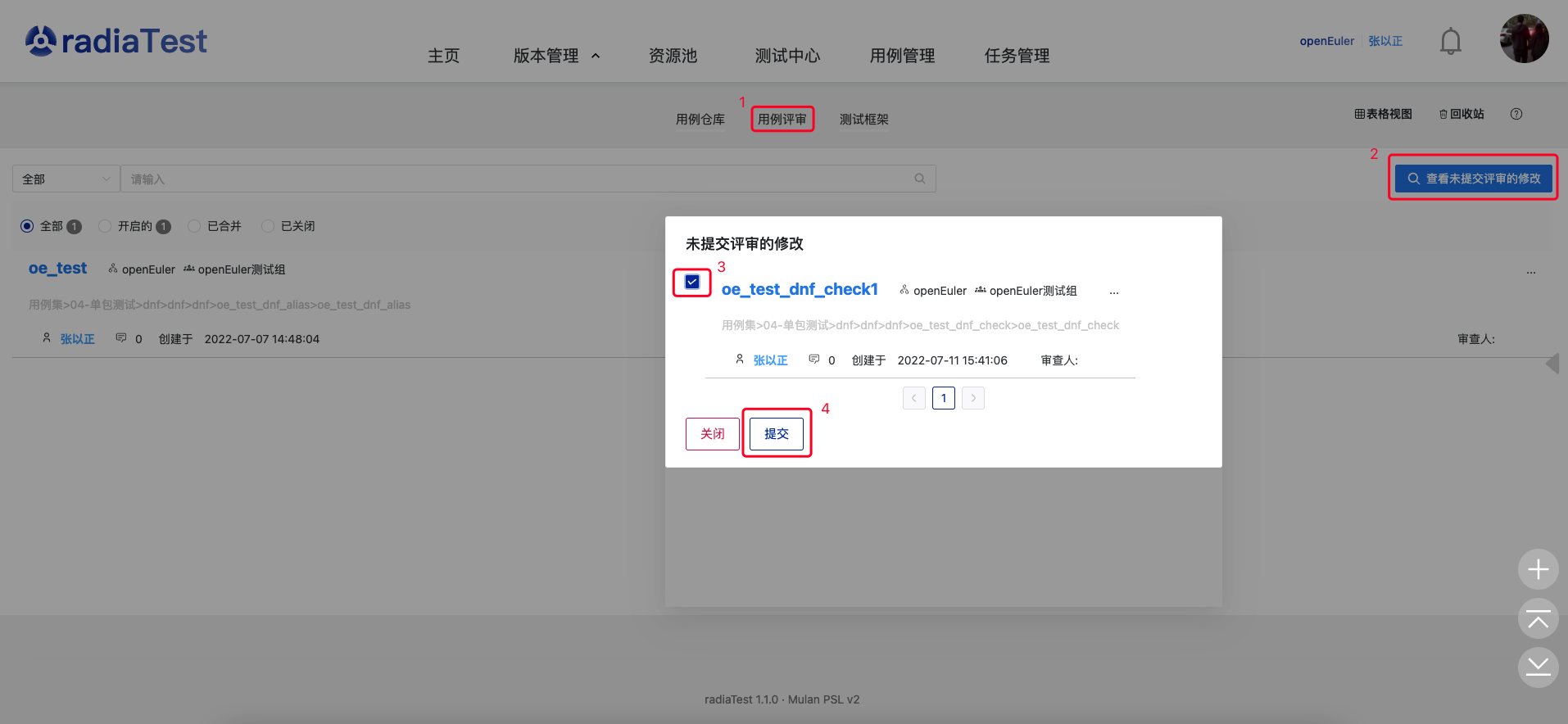This screenshot has height=724, width=1568.
Task: Click the notification bell icon
Action: (1450, 41)
